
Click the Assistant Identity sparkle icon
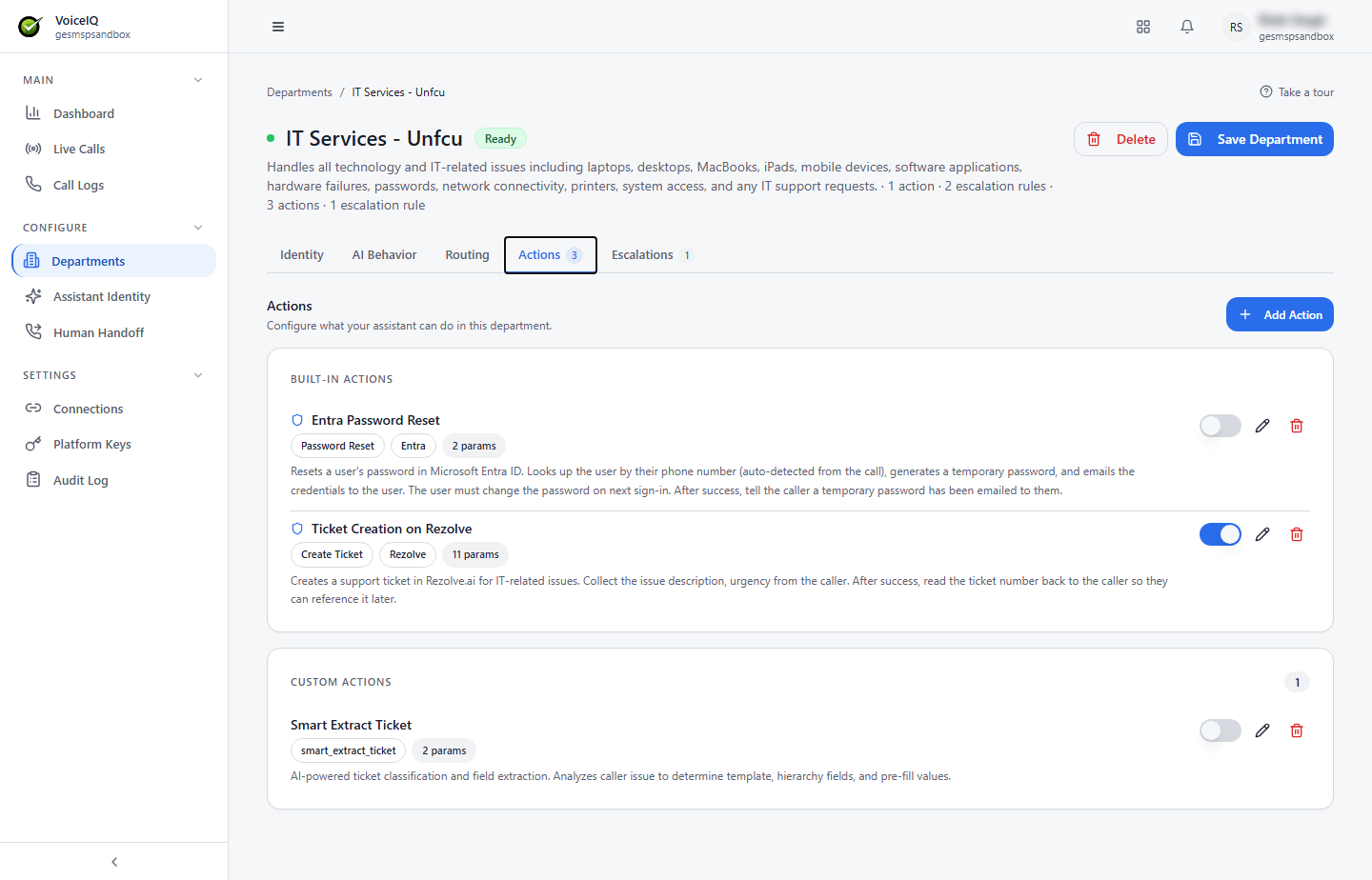[x=33, y=296]
